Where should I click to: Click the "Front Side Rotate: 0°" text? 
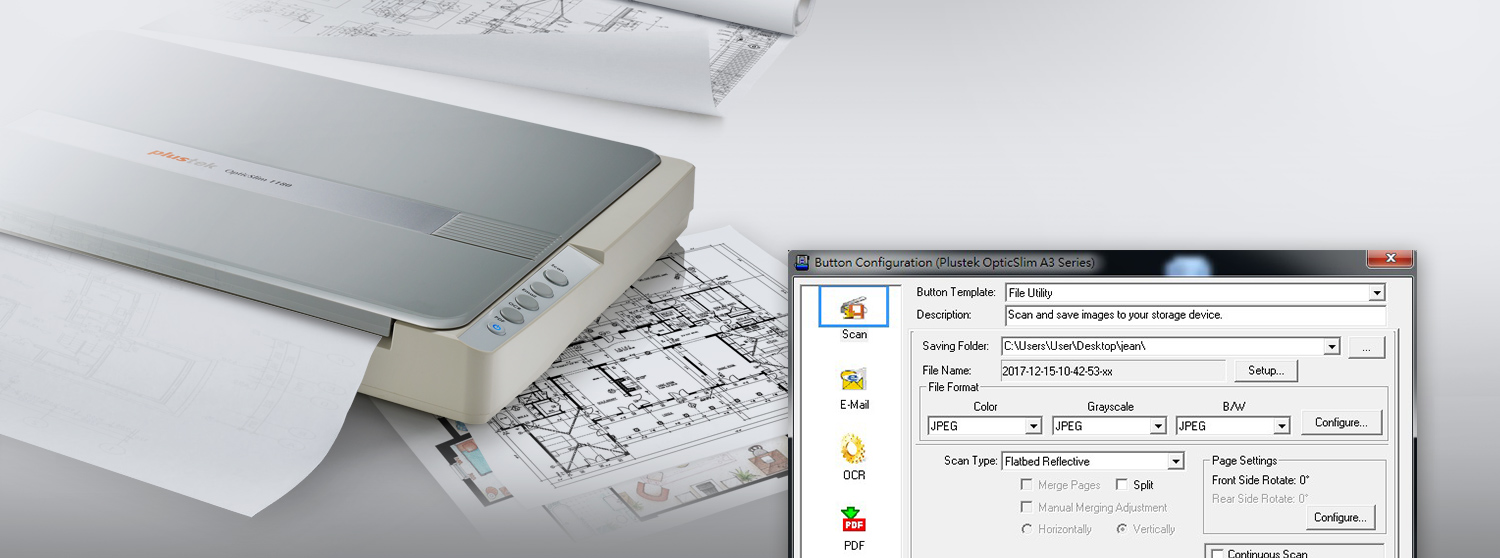1261,480
